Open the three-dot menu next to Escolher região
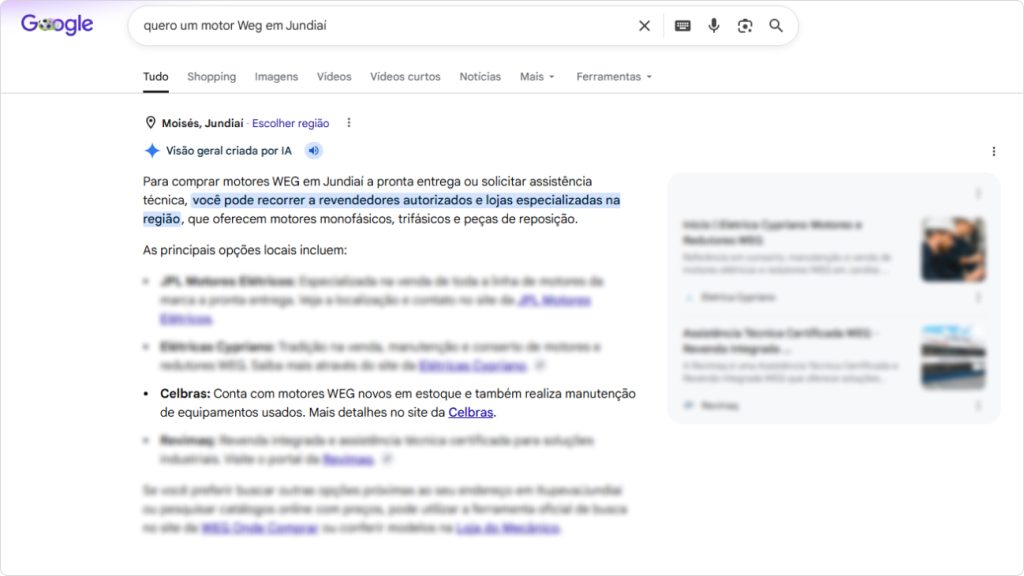This screenshot has width=1024, height=576. coord(349,123)
